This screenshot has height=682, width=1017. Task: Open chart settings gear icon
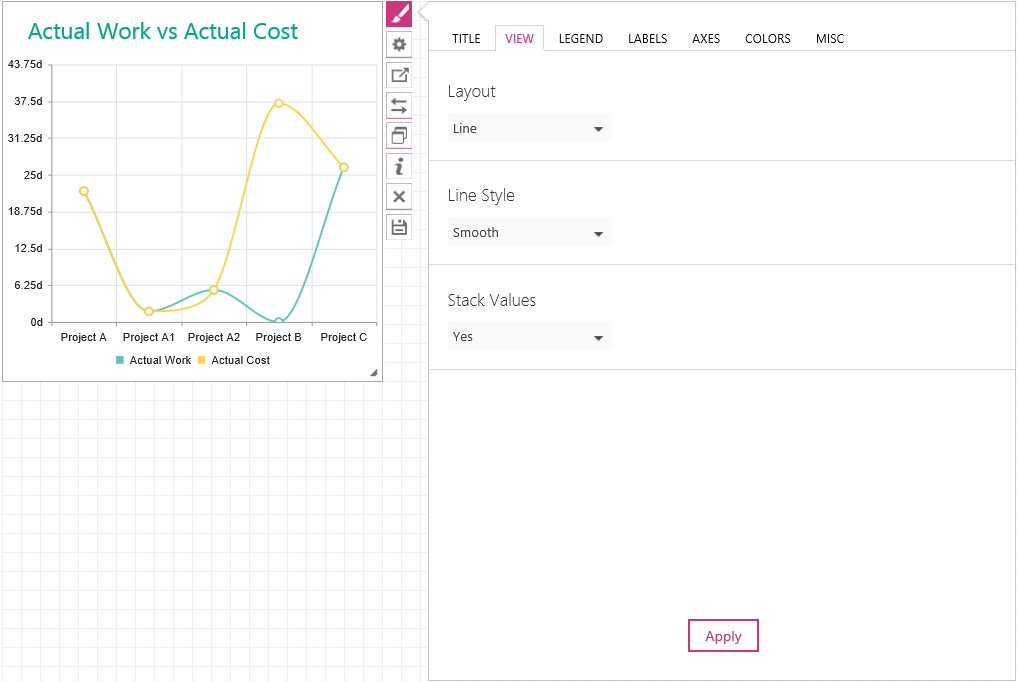point(399,45)
